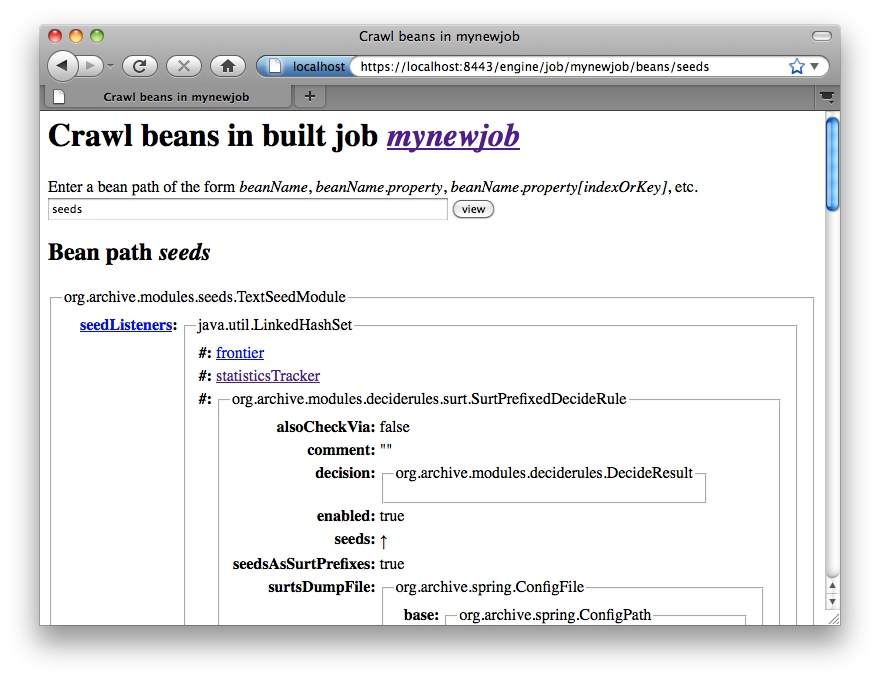
Task: Click the 'base:' property label
Action: 421,615
